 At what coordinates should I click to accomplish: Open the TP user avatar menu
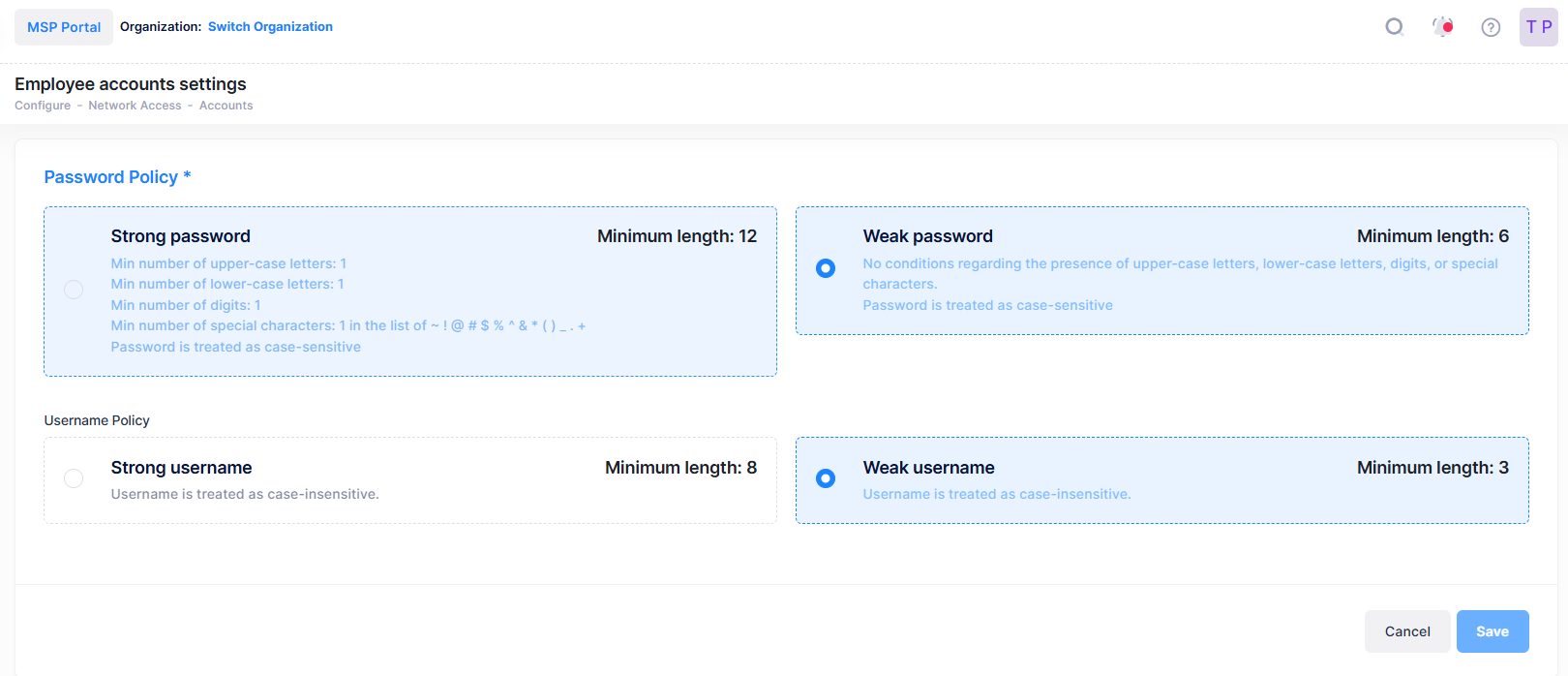coord(1538,26)
